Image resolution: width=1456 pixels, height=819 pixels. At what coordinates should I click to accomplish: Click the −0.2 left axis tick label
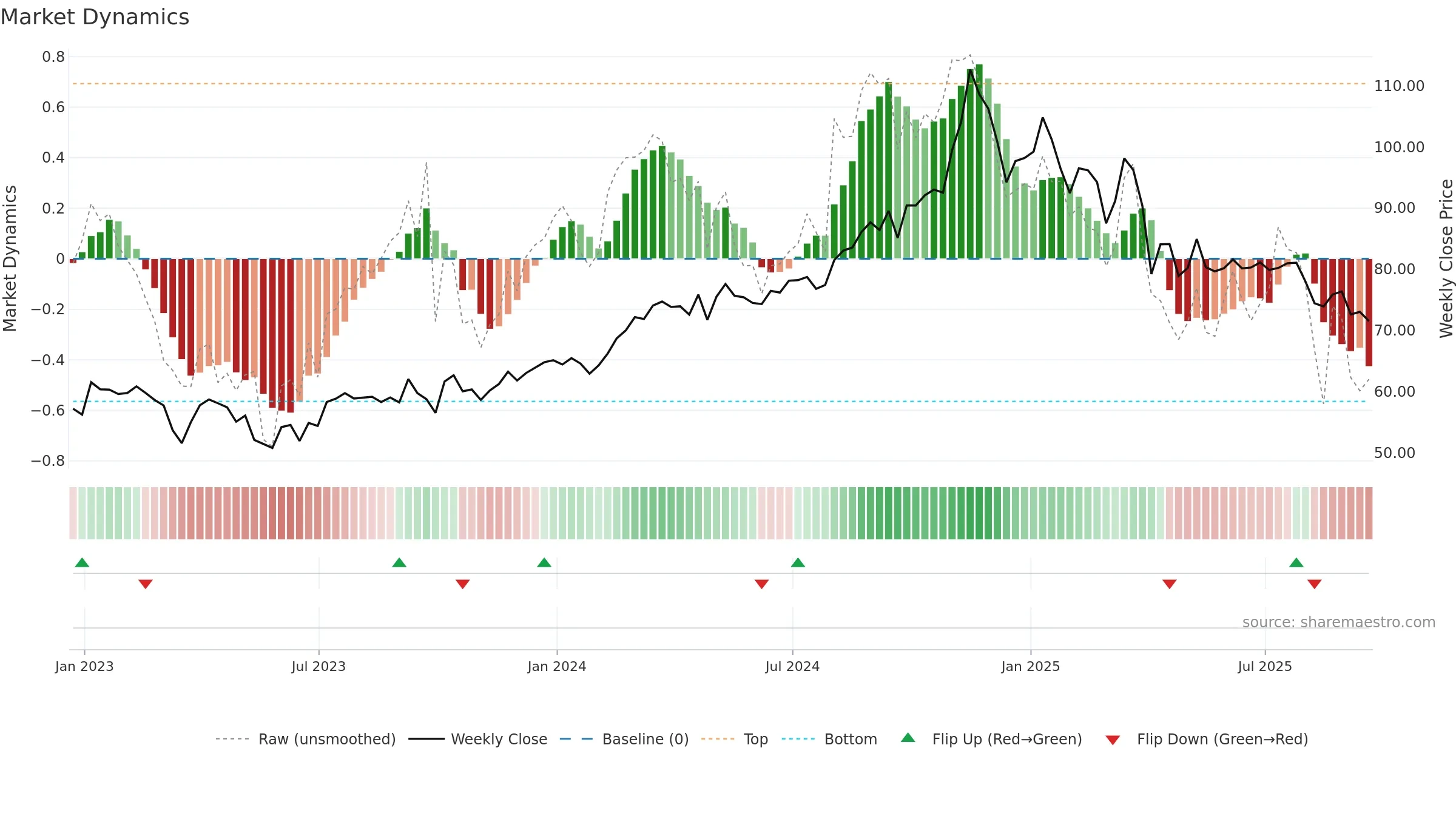[48, 309]
